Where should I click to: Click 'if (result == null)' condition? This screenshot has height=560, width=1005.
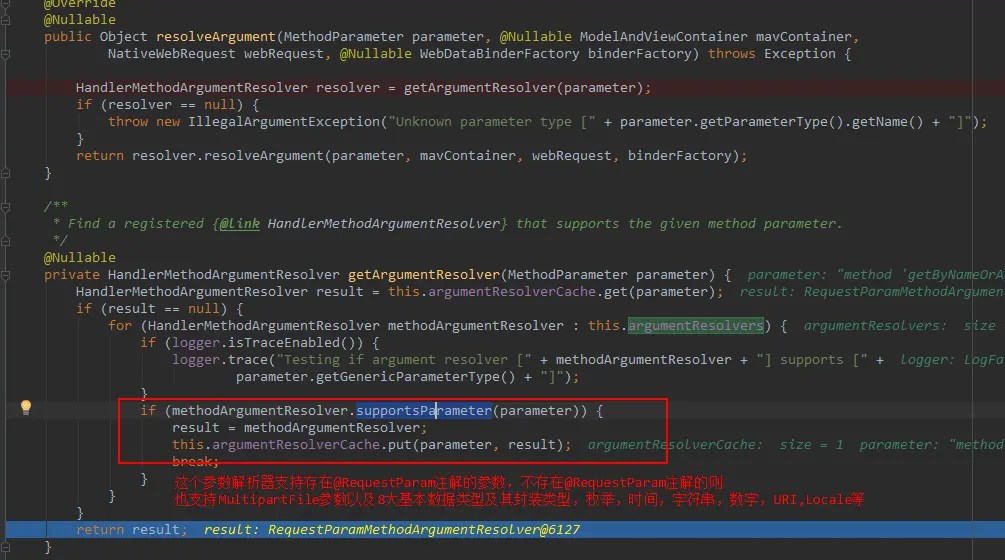point(160,309)
